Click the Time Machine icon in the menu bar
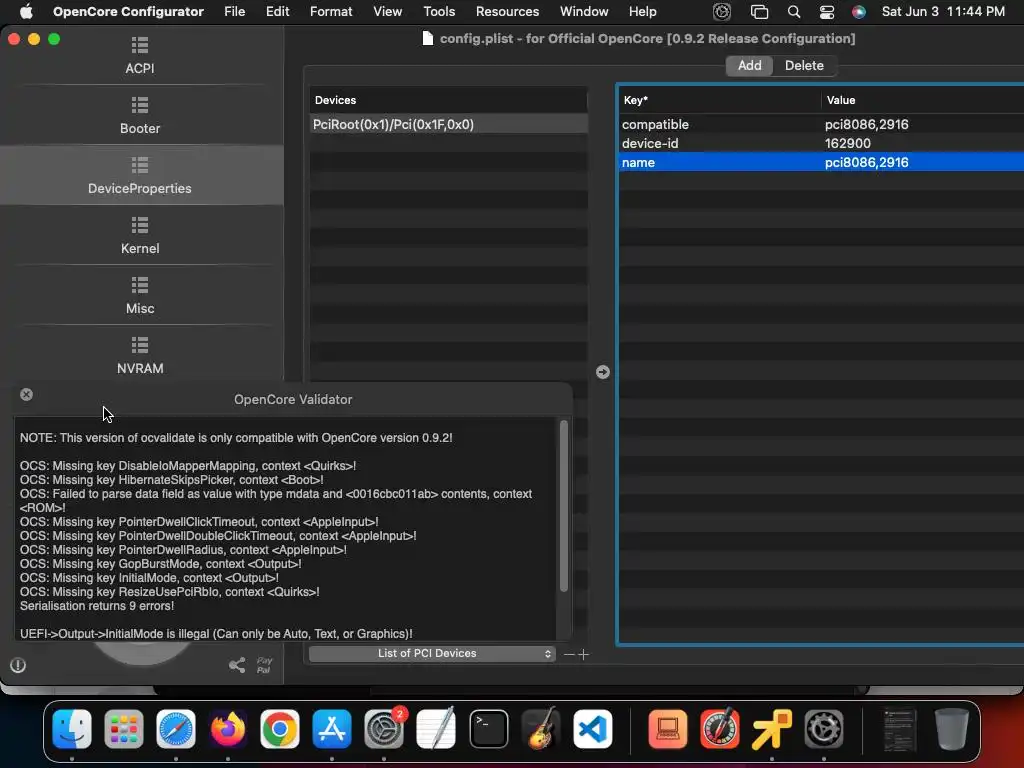The height and width of the screenshot is (768, 1024). click(x=722, y=11)
